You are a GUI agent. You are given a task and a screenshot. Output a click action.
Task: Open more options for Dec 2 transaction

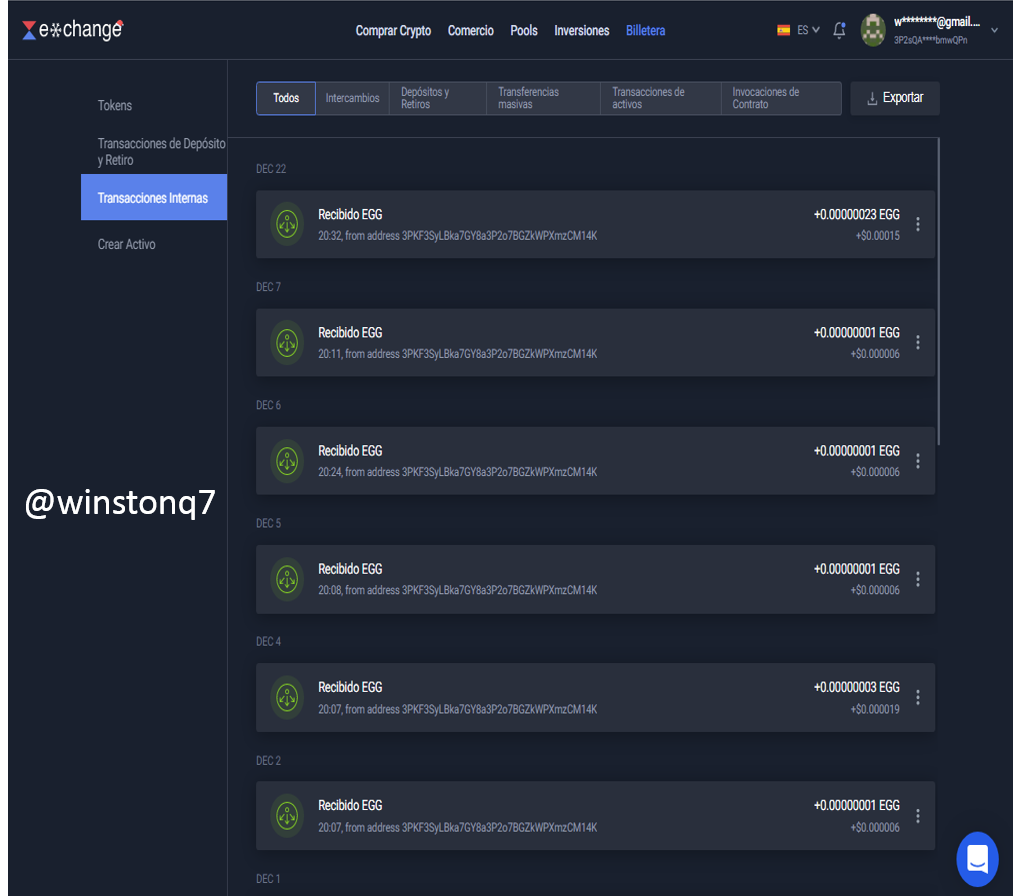[x=917, y=816]
